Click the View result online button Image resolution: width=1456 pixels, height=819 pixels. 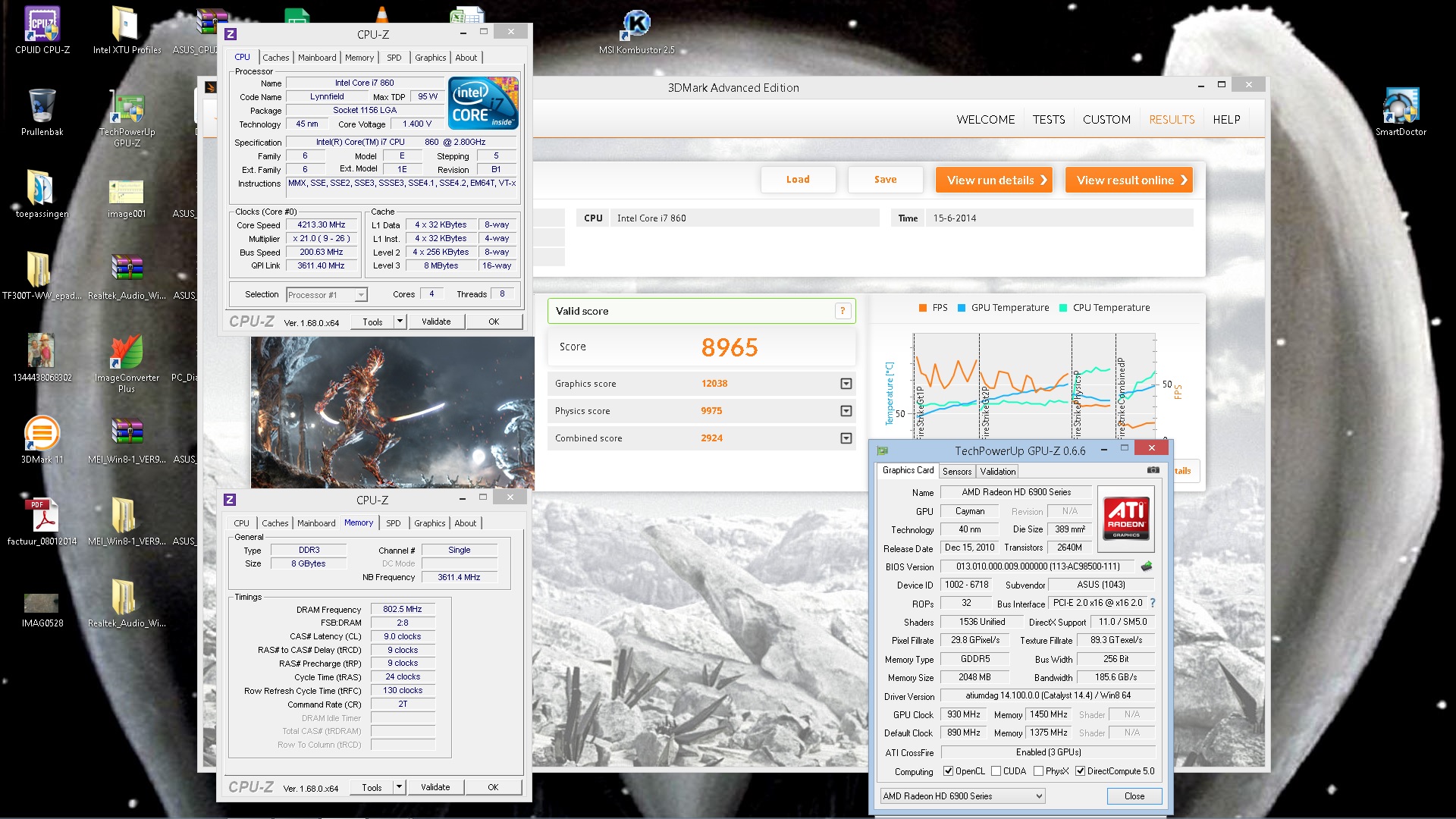click(1129, 180)
